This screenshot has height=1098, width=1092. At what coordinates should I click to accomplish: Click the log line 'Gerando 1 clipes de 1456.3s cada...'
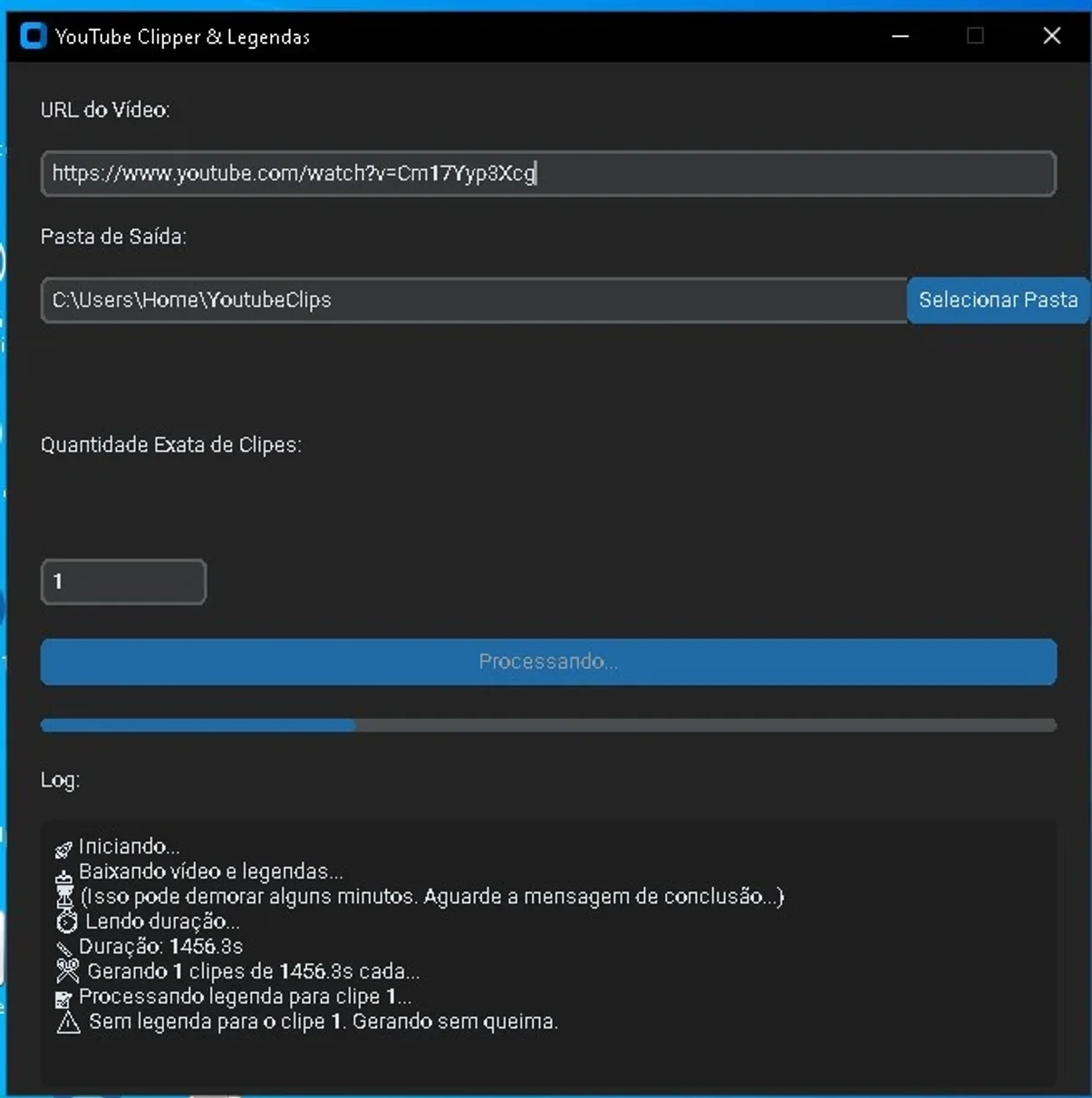(254, 971)
